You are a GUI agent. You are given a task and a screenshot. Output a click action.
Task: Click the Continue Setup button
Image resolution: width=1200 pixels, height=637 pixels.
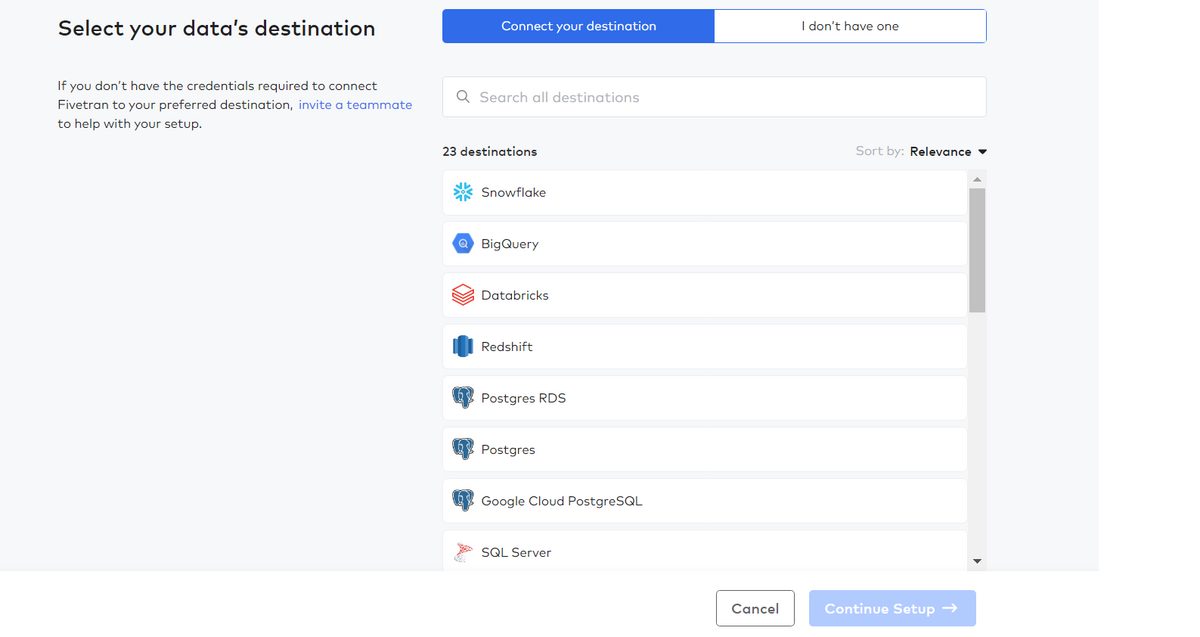(x=892, y=608)
